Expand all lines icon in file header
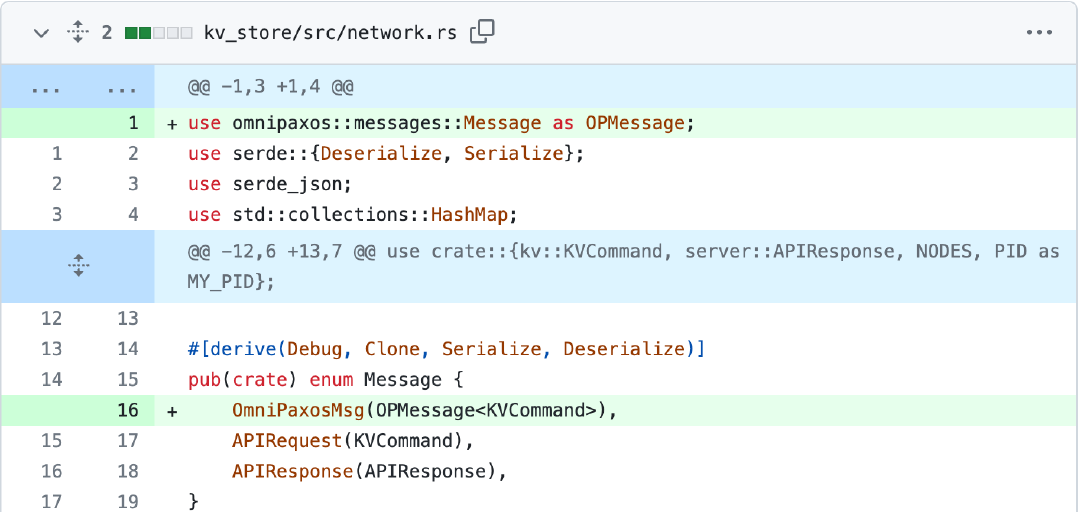 point(78,32)
